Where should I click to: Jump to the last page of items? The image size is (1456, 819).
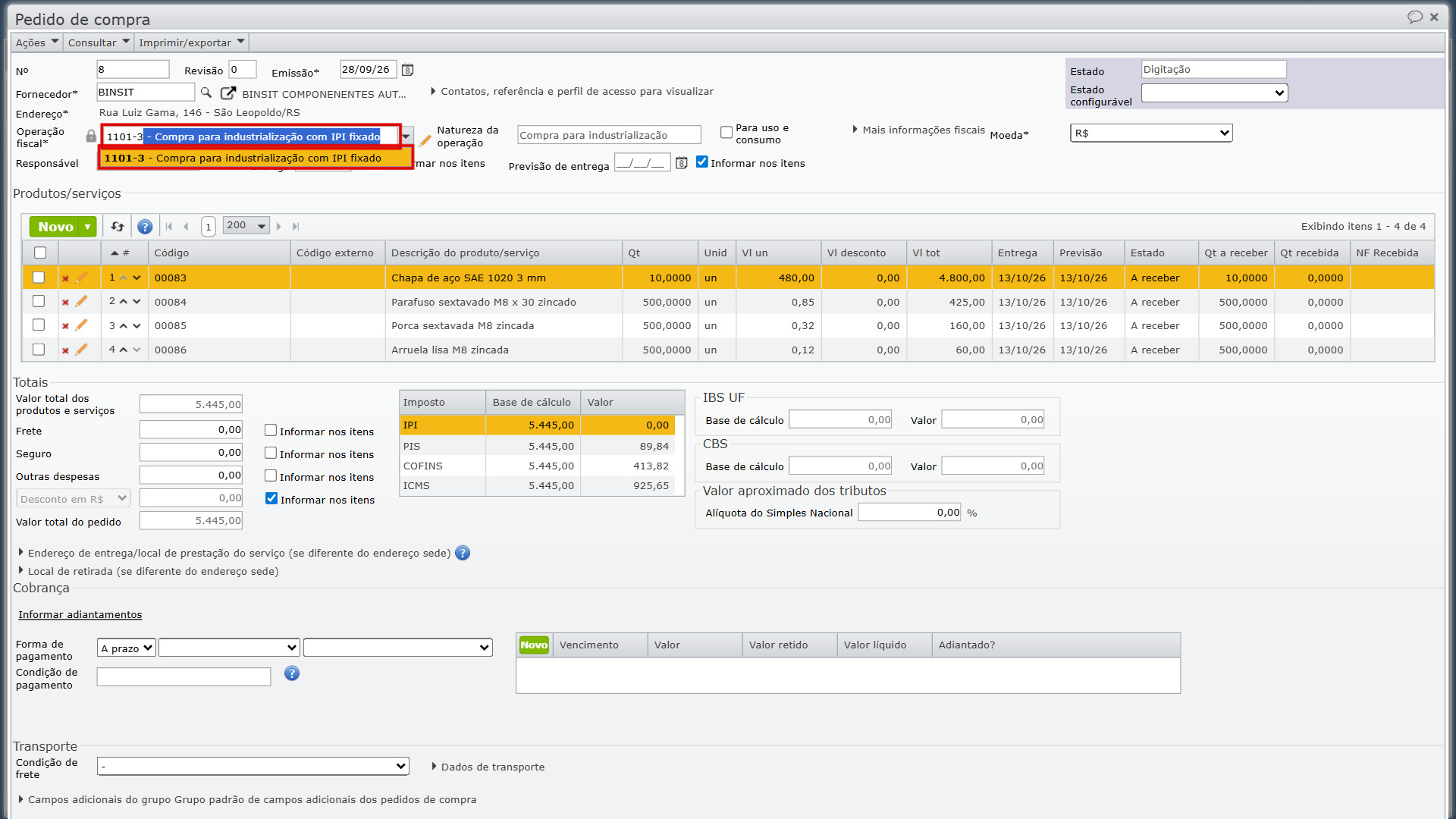pyautogui.click(x=296, y=226)
